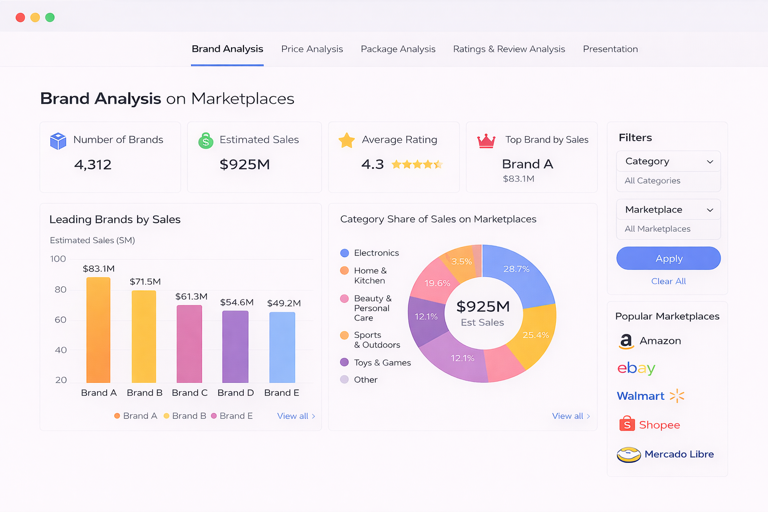Expand the Category filter dropdown
The image size is (768, 512).
click(x=668, y=162)
